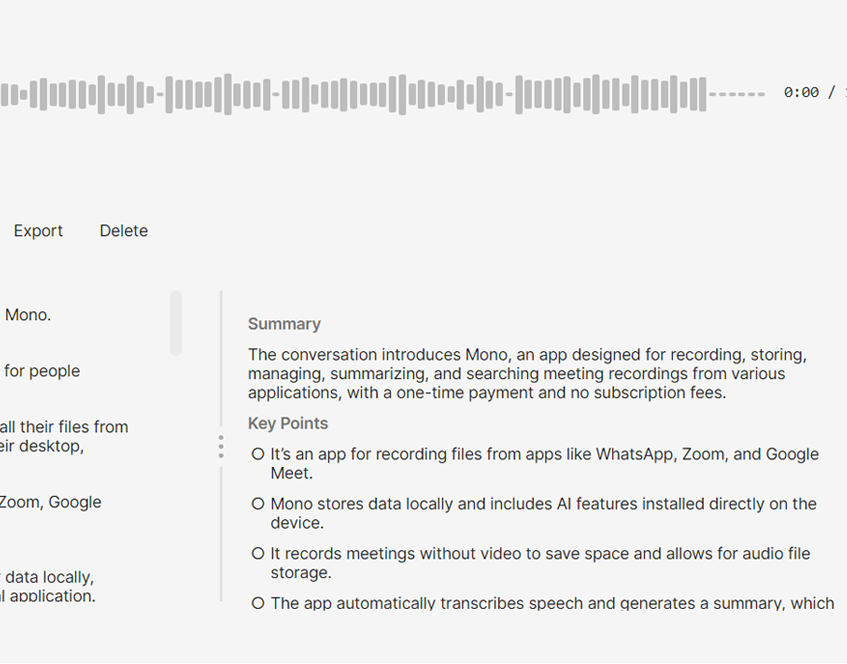
Task: Click the three-dot panel divider handle
Action: pyautogui.click(x=221, y=447)
